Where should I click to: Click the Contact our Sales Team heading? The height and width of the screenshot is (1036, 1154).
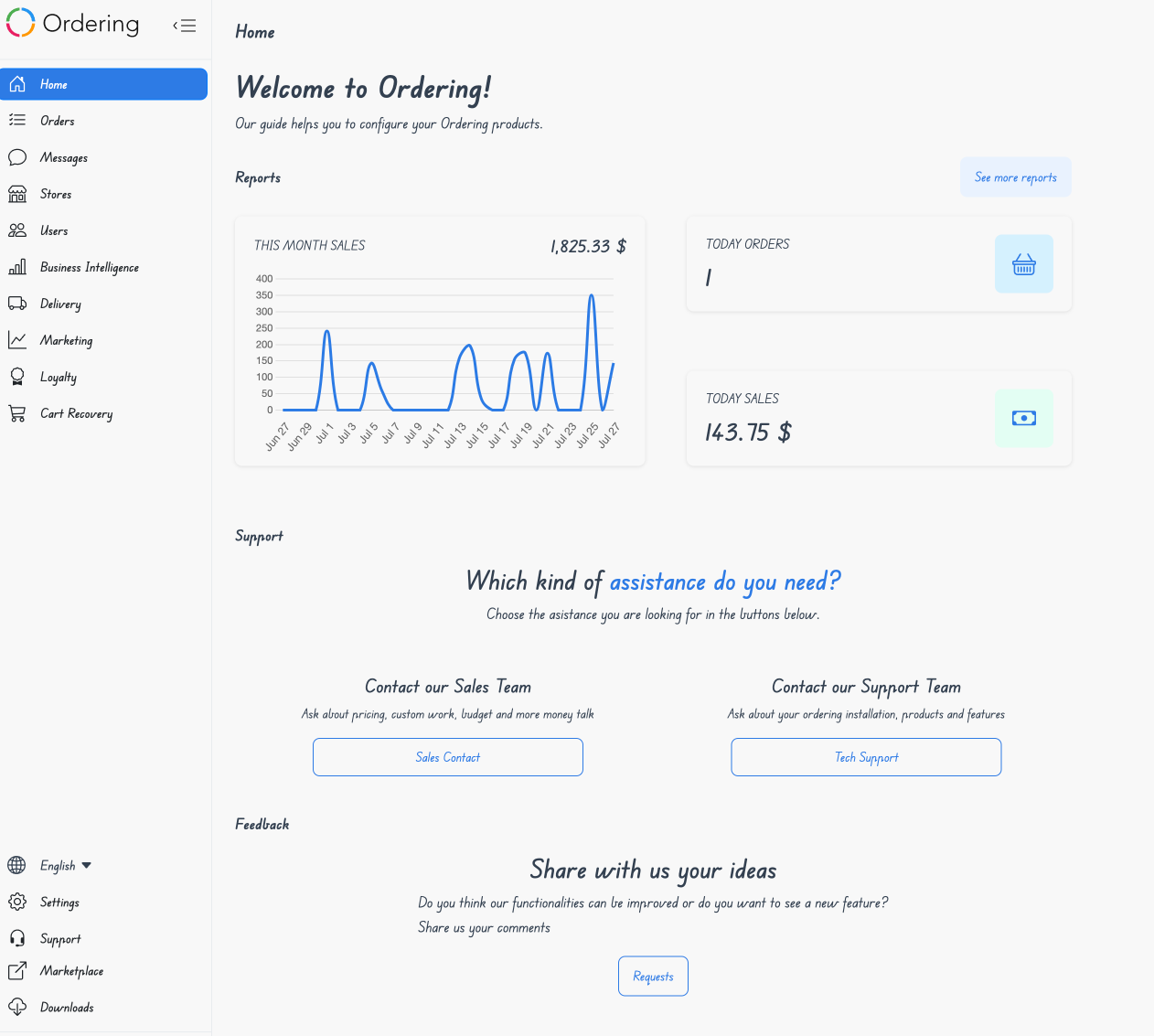[x=448, y=687]
